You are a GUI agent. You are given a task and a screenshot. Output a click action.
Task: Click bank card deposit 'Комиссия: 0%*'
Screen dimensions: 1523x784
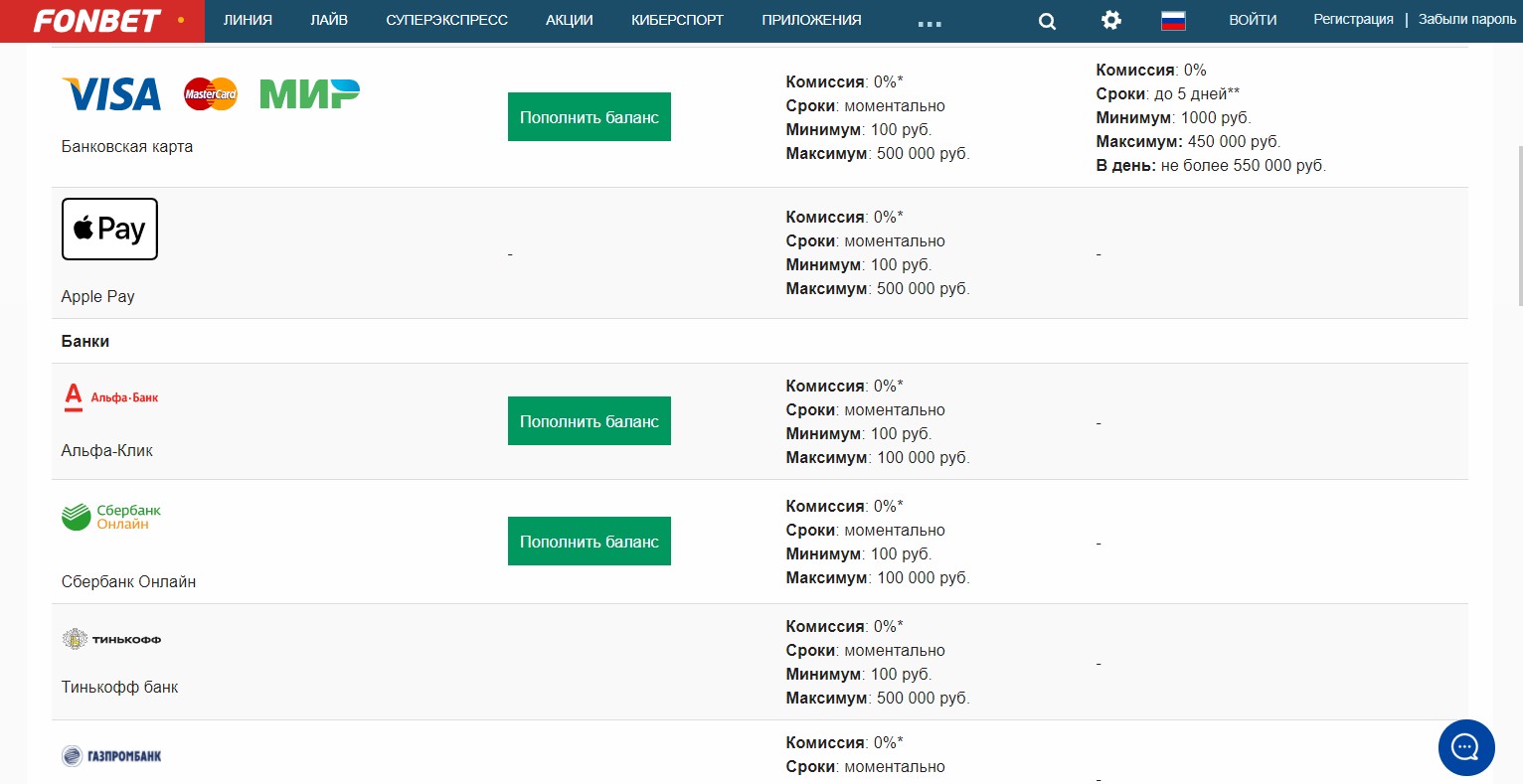[845, 81]
